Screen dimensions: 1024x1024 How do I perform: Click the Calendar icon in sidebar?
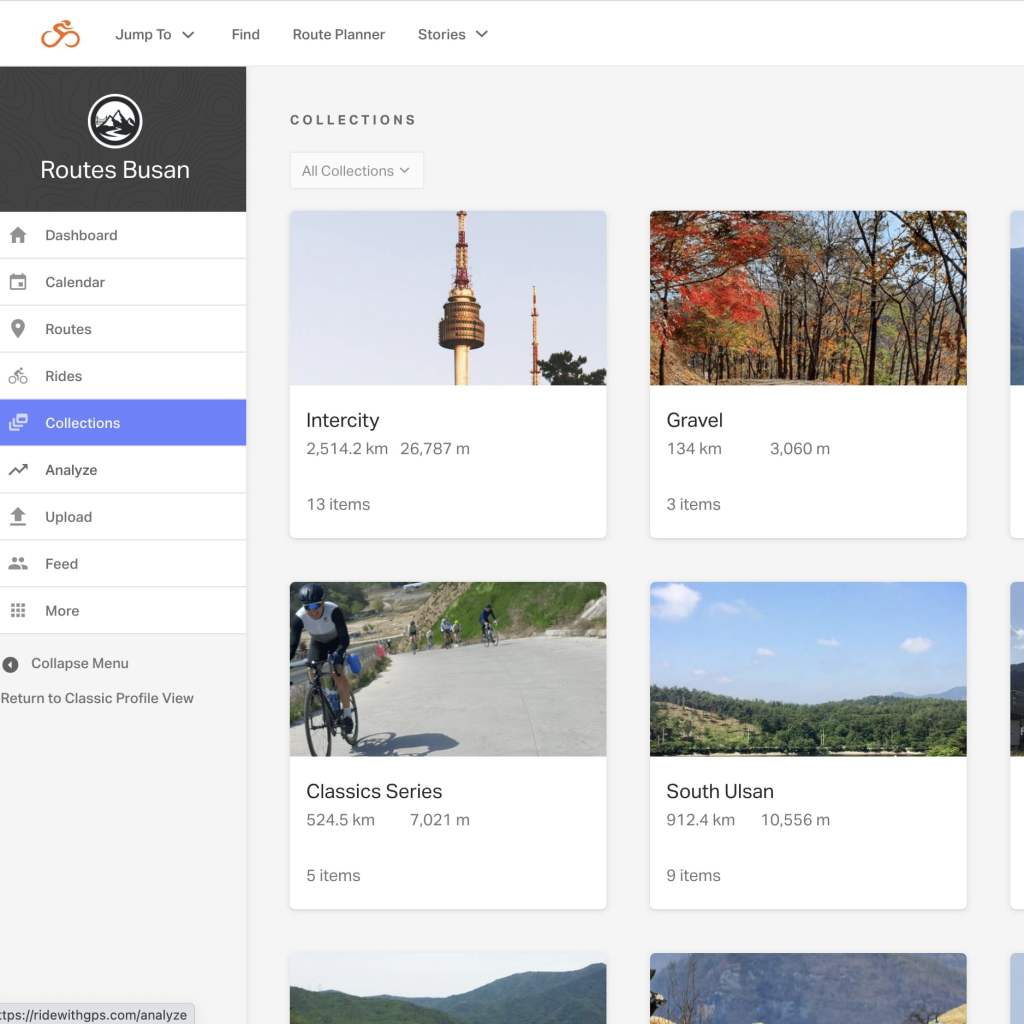(18, 282)
